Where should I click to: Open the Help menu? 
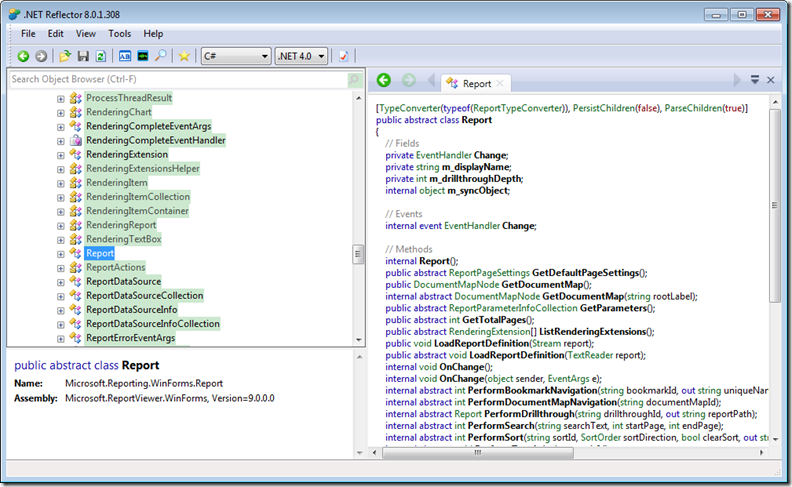(x=153, y=34)
